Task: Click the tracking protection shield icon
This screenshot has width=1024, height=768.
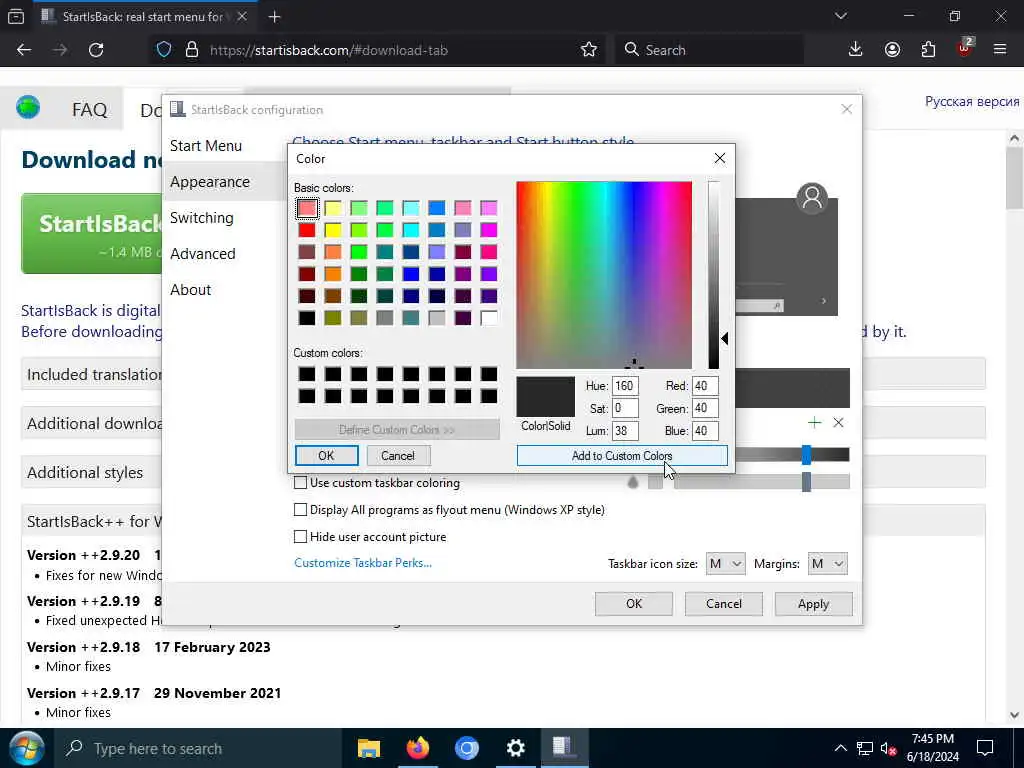Action: click(x=164, y=50)
